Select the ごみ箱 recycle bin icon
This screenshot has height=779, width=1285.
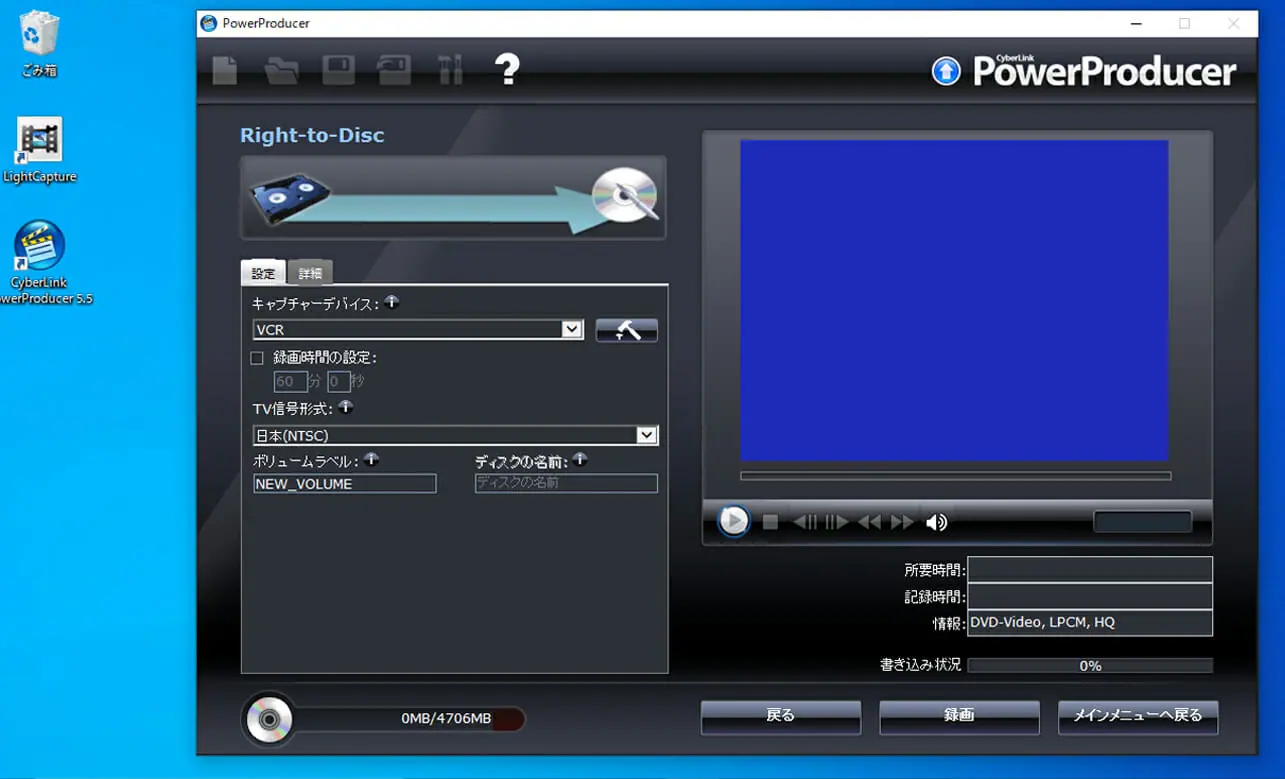(x=40, y=45)
